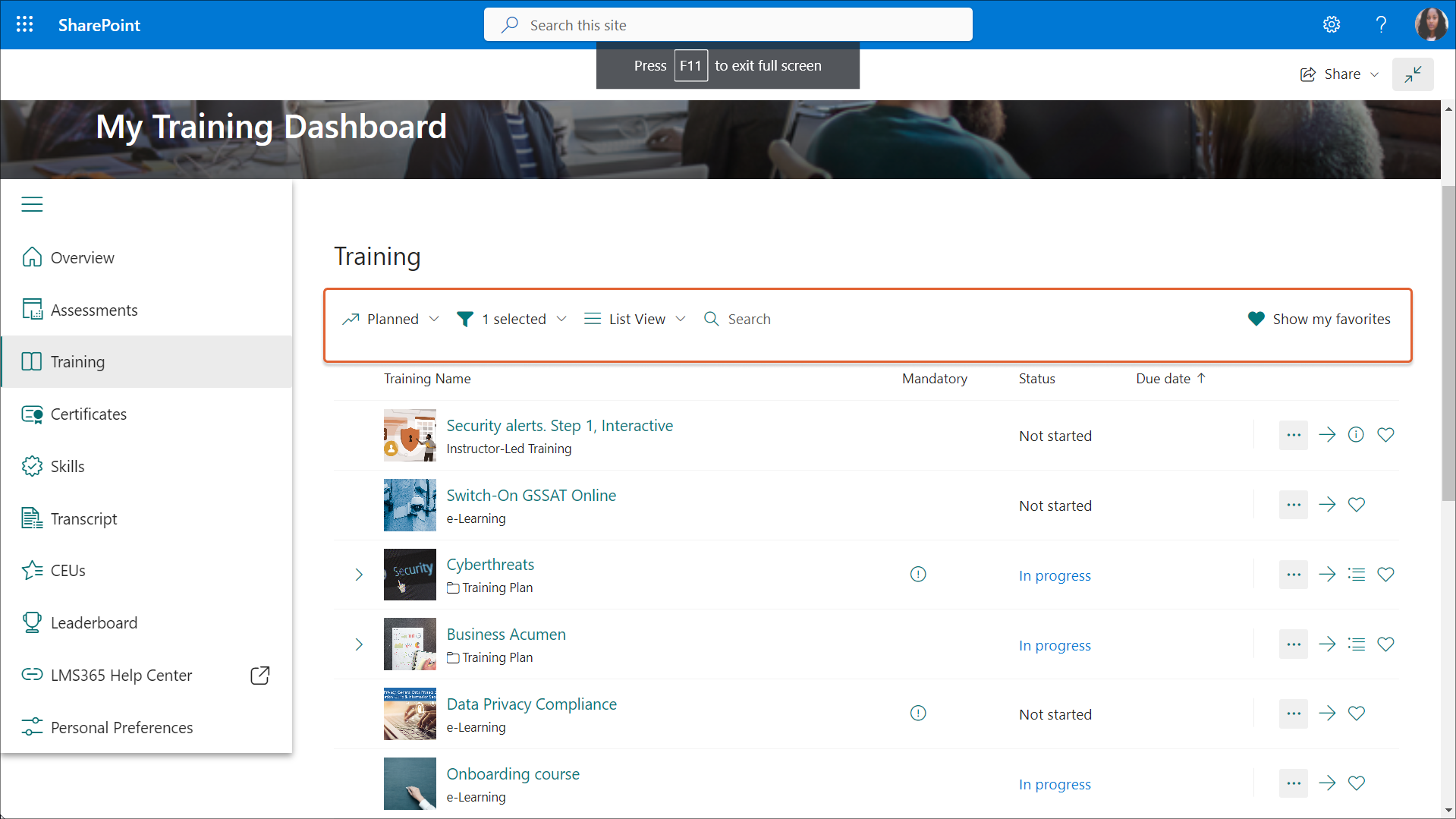This screenshot has height=819, width=1456.
Task: Toggle favorite heart for Business Acumen
Action: click(1385, 644)
